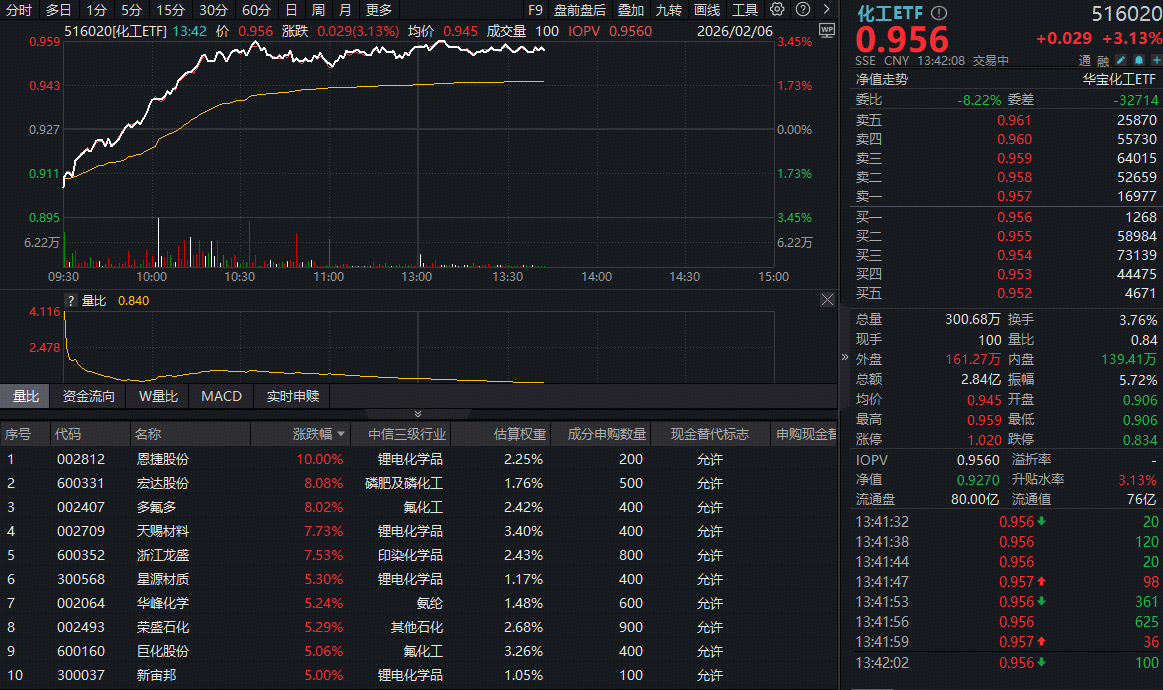Click the 通 badge next to SSE quote

coord(1085,61)
